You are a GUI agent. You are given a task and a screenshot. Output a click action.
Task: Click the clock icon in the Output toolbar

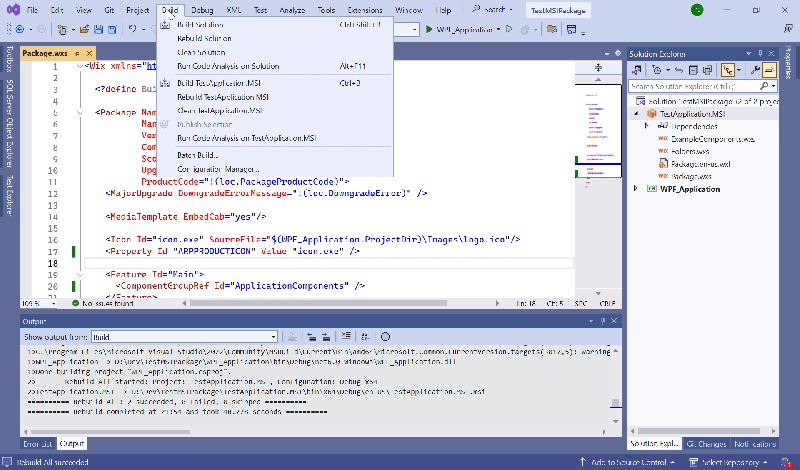385,336
